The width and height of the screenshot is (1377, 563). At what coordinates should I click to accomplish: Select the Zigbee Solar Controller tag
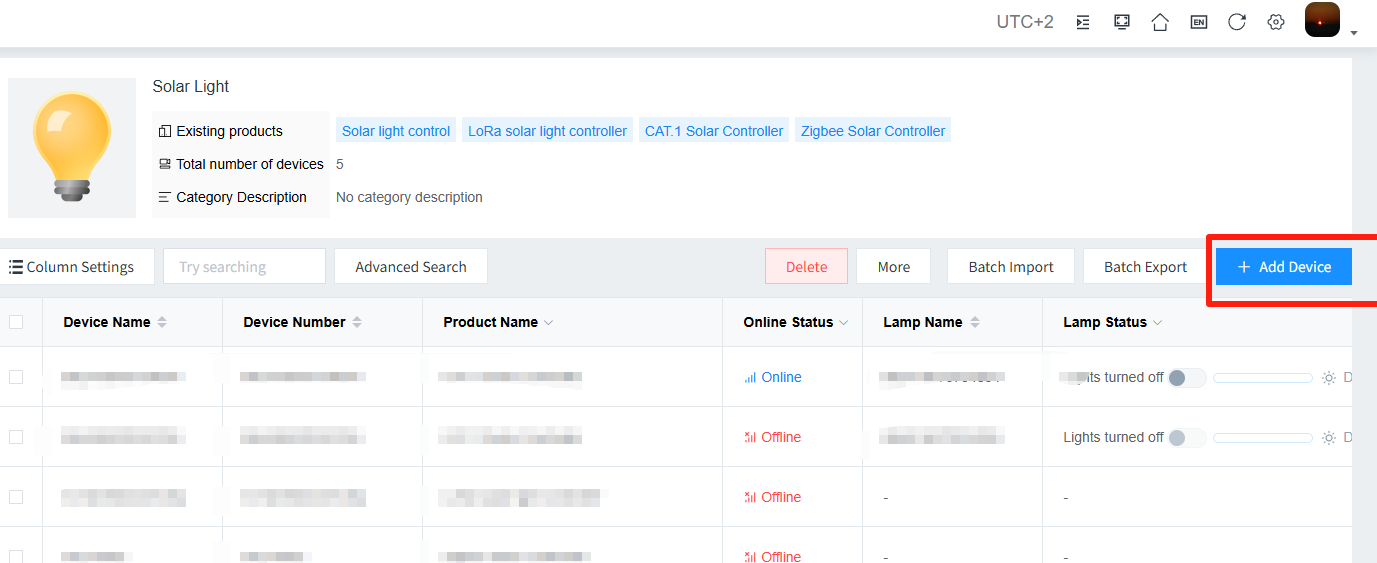coord(872,131)
